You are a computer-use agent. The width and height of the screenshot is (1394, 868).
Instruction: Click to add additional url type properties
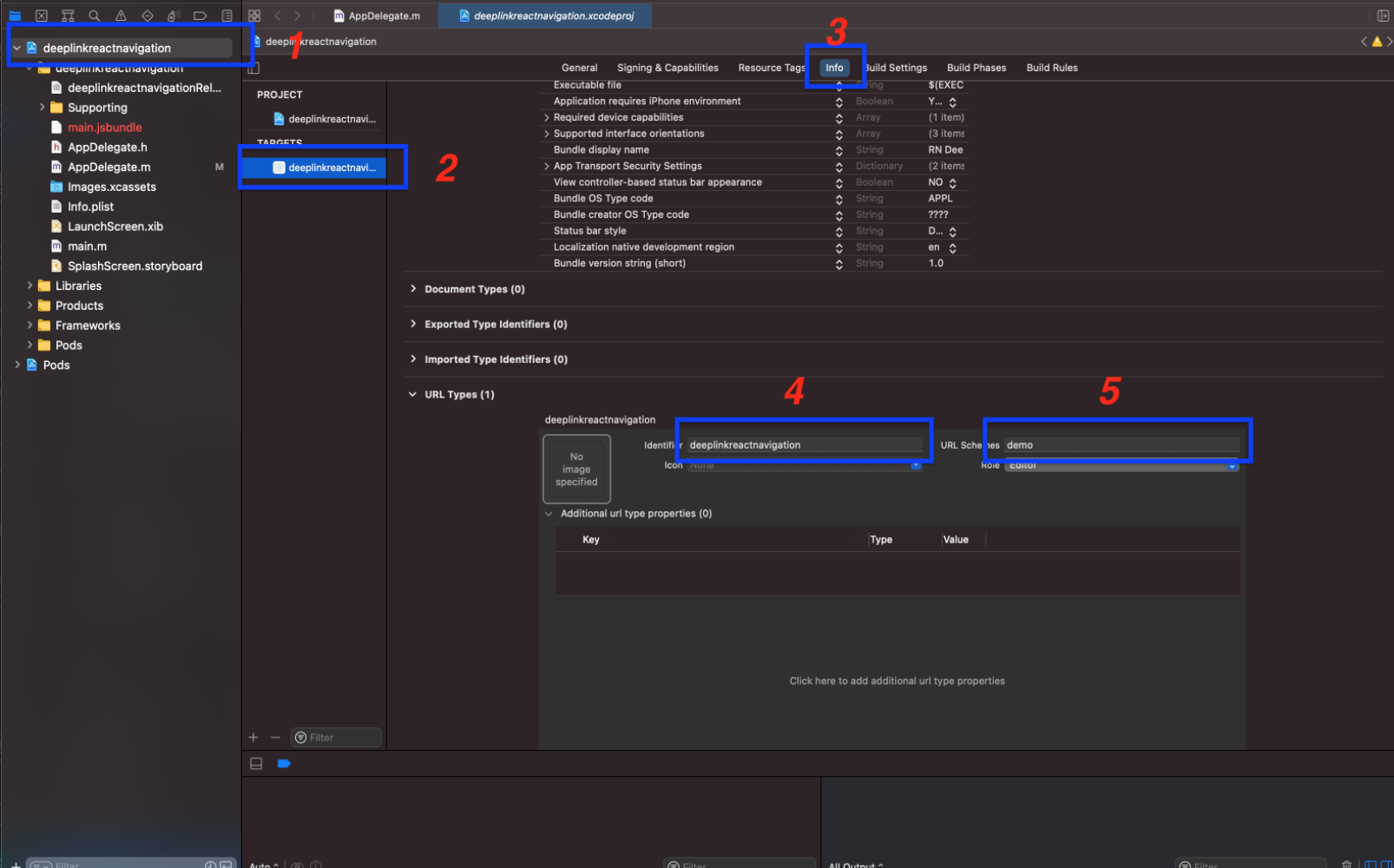click(897, 681)
